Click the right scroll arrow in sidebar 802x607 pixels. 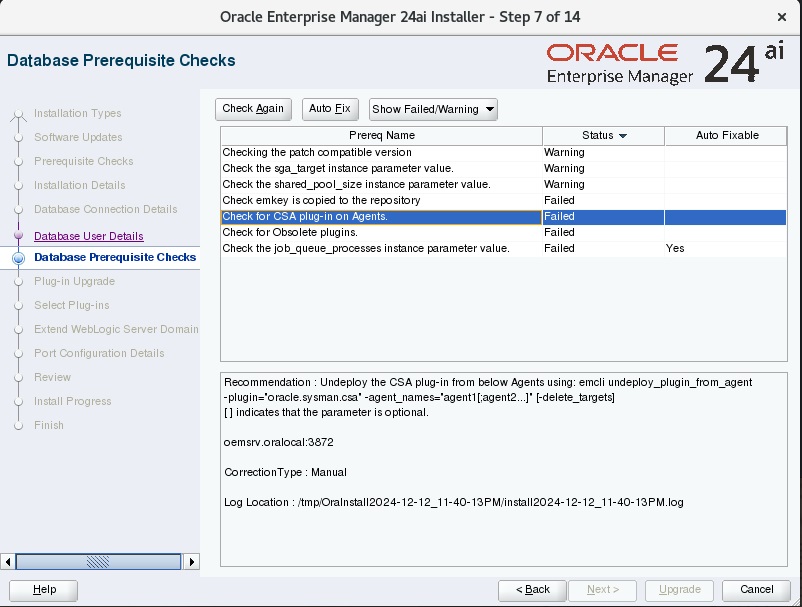pyautogui.click(x=191, y=561)
